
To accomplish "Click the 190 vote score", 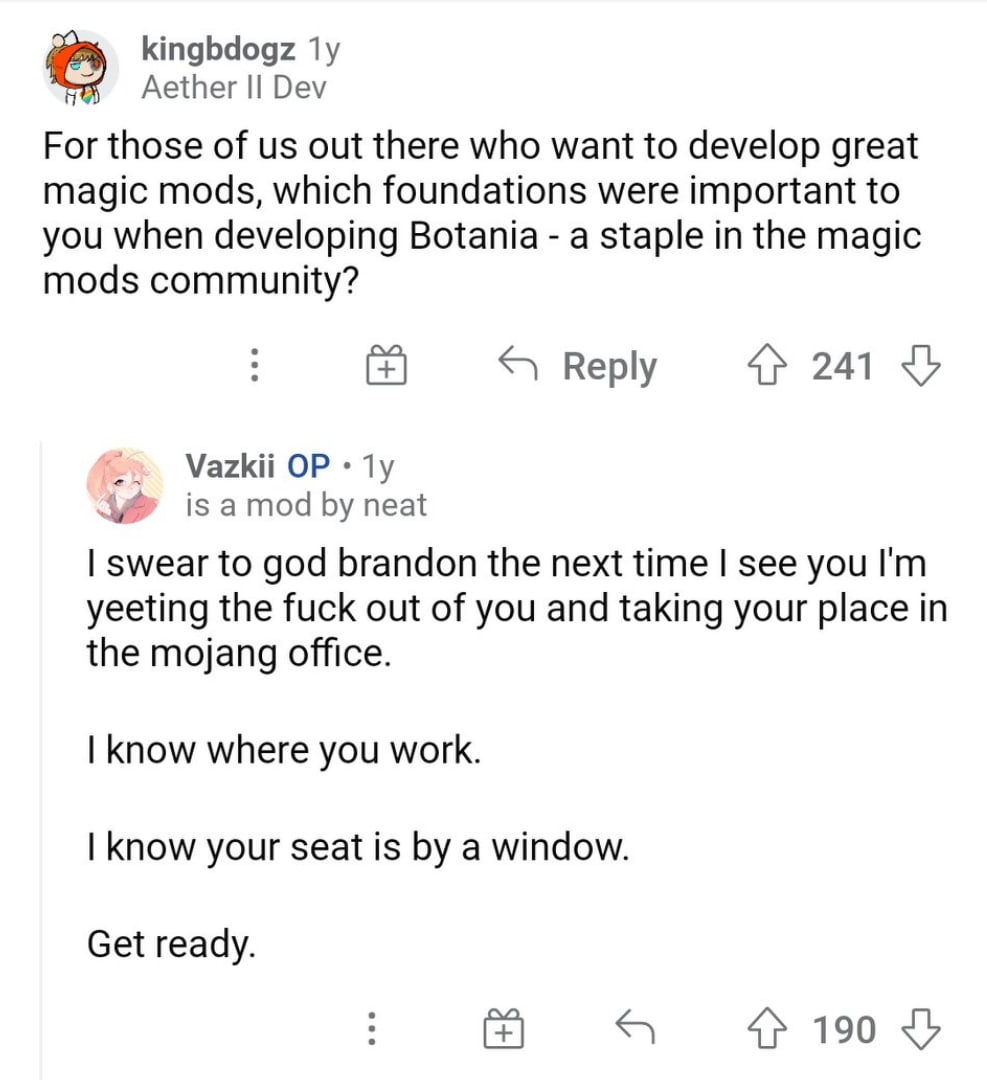I will [844, 1030].
